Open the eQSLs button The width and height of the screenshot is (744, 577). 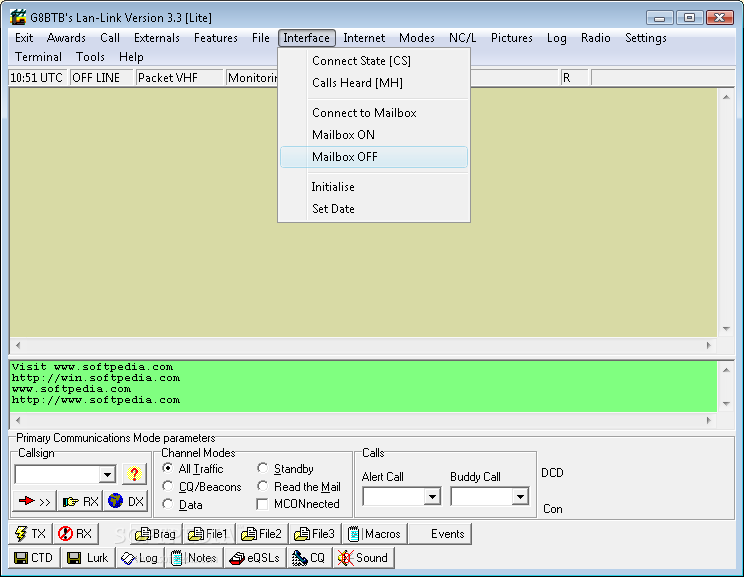[255, 558]
